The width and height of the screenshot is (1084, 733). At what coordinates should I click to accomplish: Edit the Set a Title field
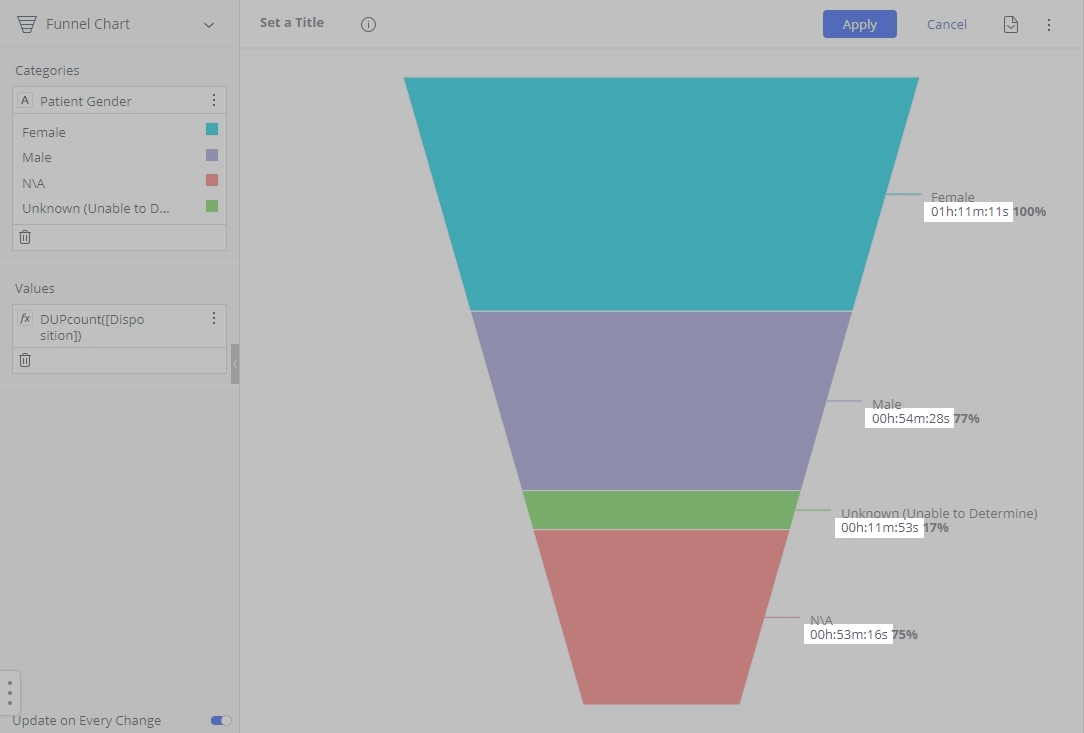[292, 23]
